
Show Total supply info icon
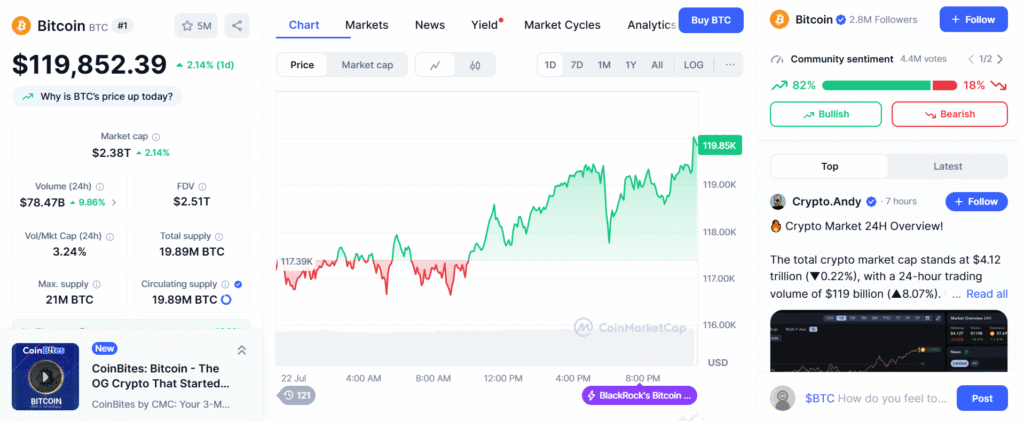tap(219, 237)
